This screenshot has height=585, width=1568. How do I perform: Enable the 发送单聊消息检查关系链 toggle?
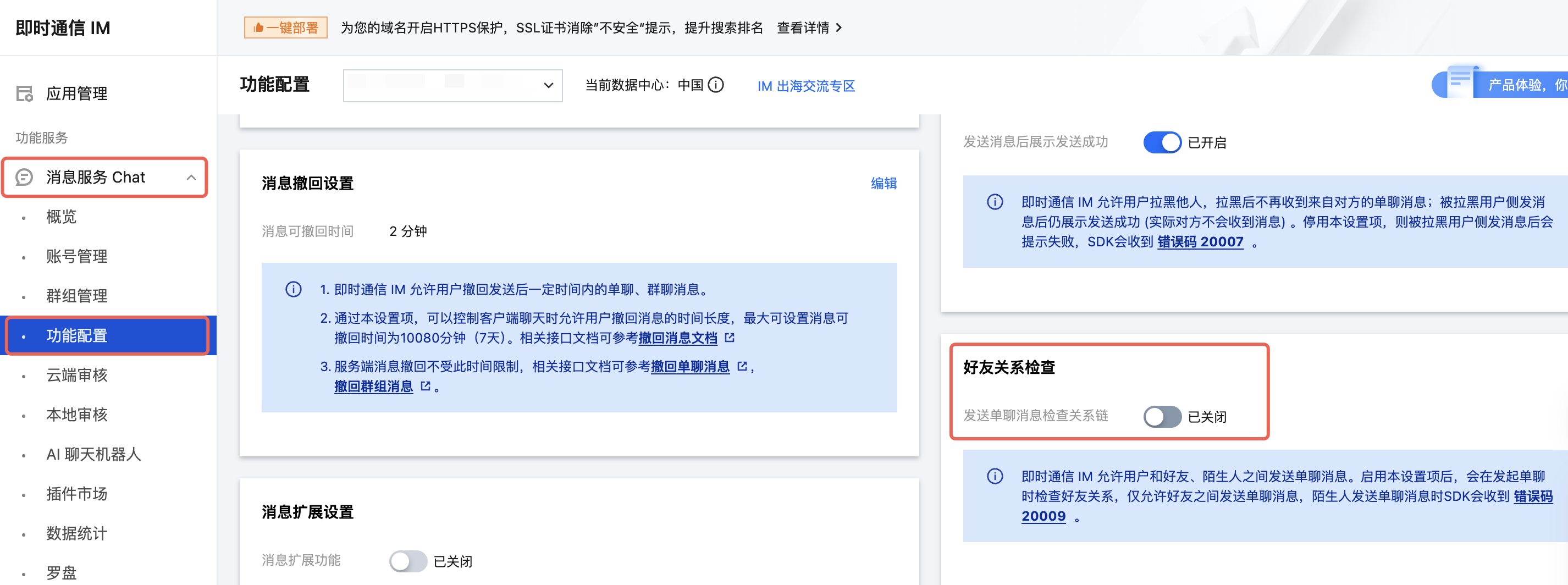pyautogui.click(x=1161, y=417)
